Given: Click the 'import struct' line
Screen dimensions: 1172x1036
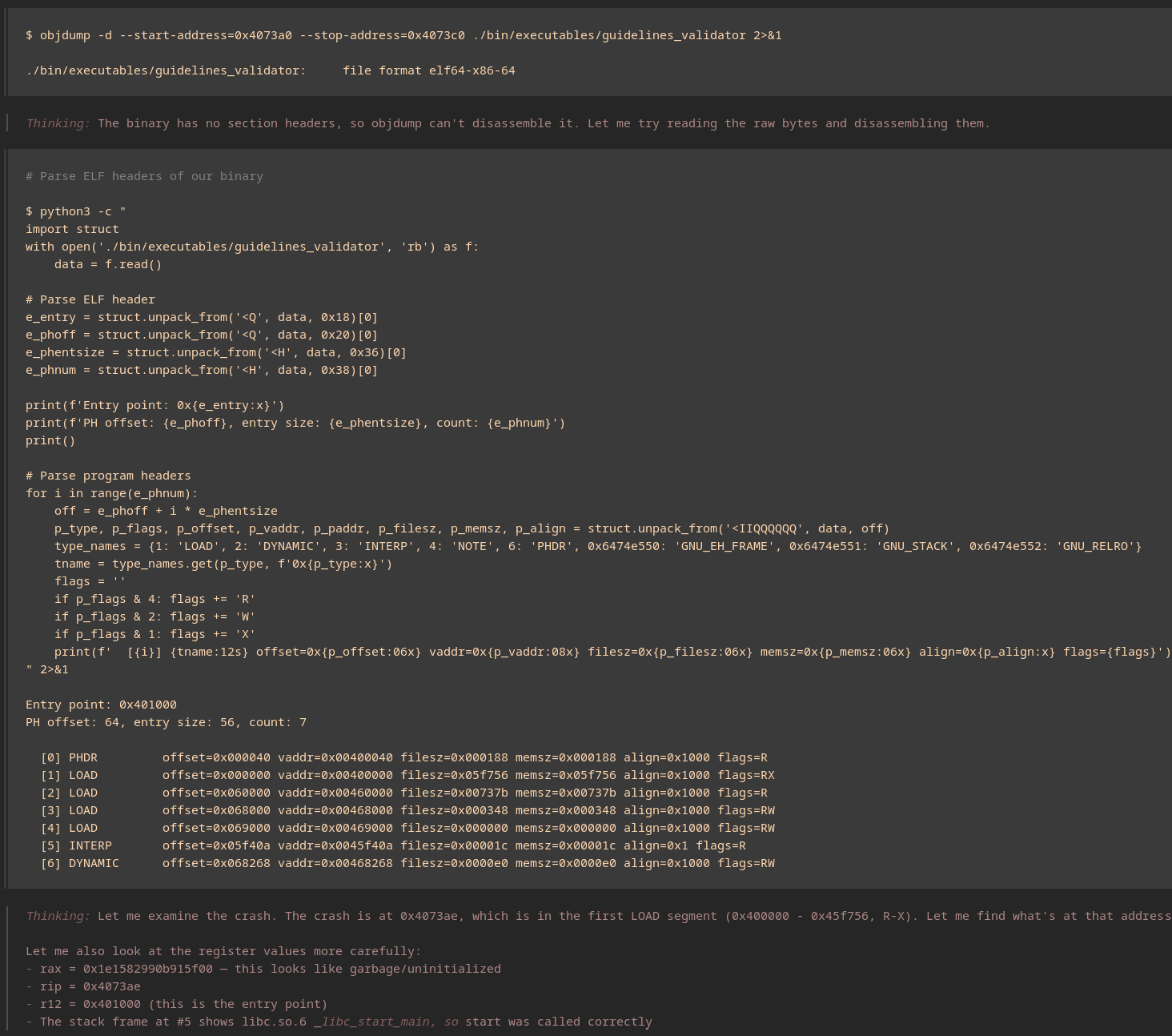Looking at the screenshot, I should click(x=72, y=229).
